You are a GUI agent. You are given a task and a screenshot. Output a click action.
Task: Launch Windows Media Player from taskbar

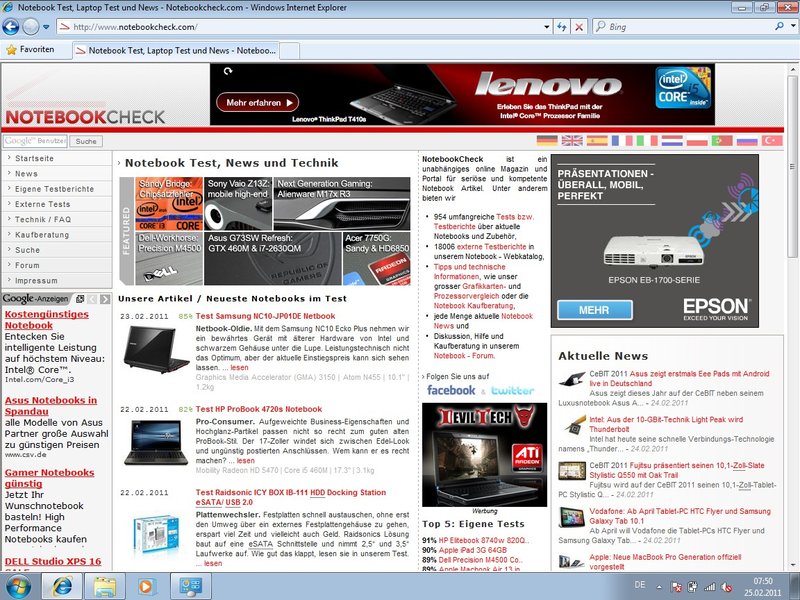(x=146, y=587)
